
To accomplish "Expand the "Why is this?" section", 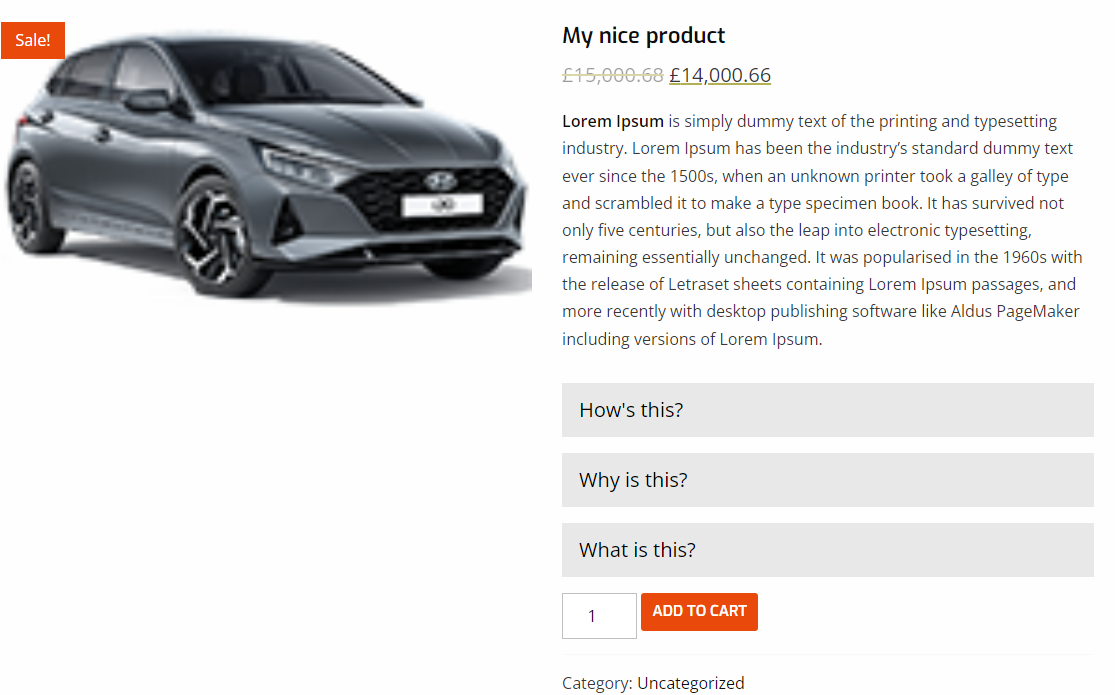I will pos(827,480).
